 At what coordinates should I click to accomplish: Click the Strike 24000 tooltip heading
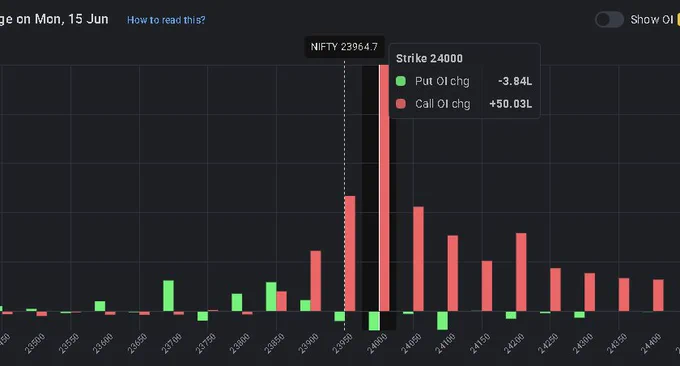pos(429,59)
